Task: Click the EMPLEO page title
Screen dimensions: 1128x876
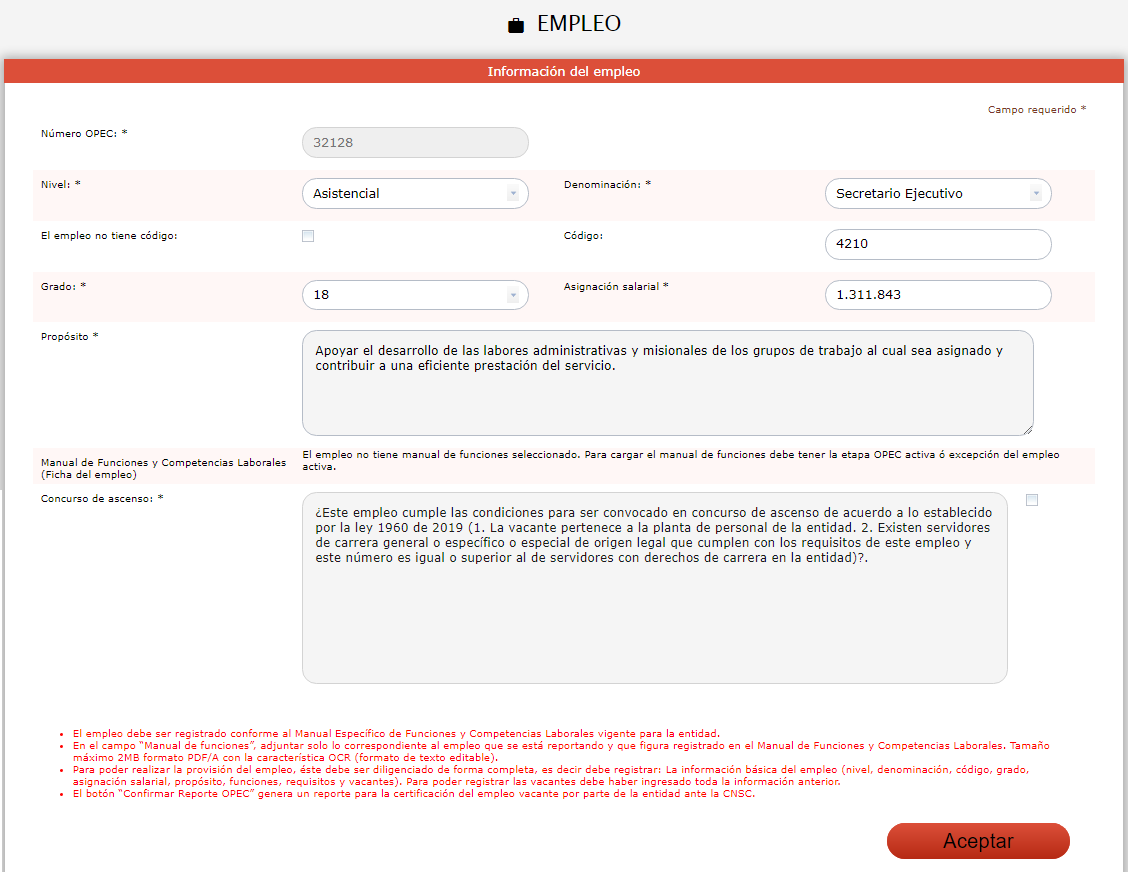Action: pyautogui.click(x=578, y=24)
